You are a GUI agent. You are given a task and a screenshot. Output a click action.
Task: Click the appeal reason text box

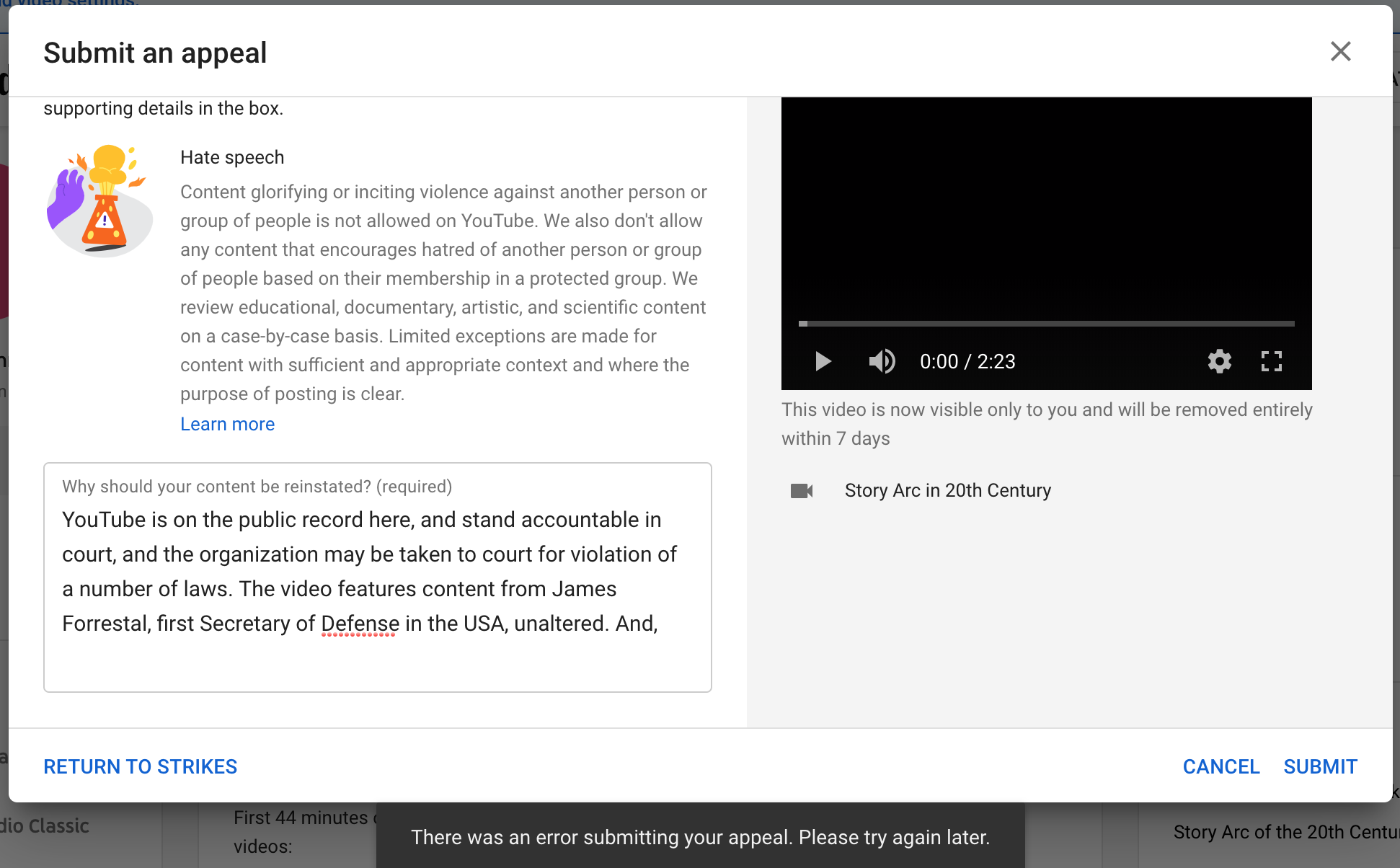pyautogui.click(x=378, y=577)
